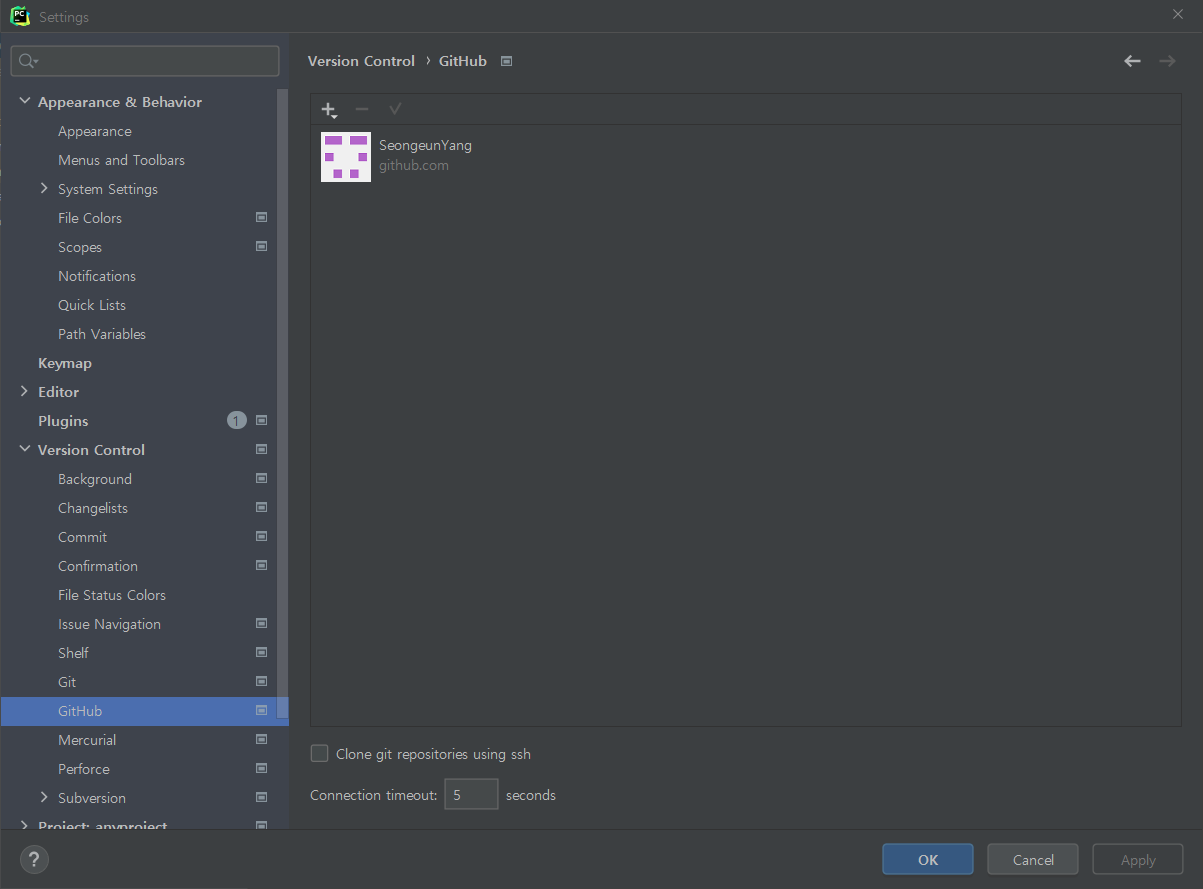Click the github.com server label

[x=414, y=166]
